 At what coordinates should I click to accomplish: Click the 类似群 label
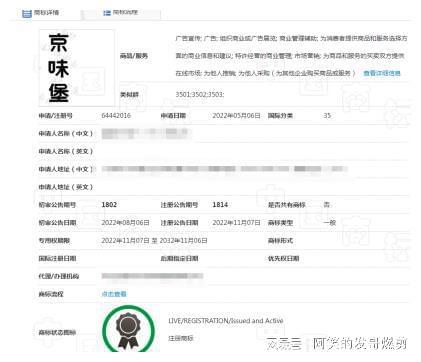(x=129, y=95)
